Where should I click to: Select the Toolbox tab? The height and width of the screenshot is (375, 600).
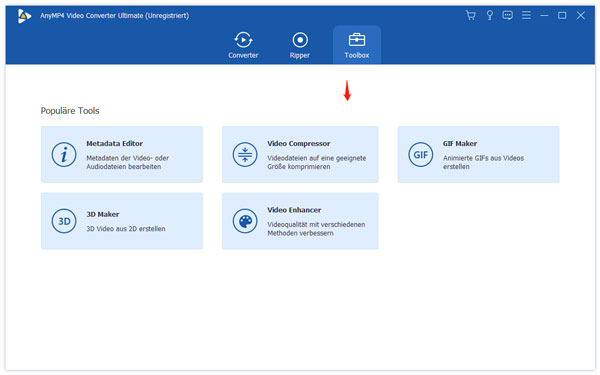[357, 45]
